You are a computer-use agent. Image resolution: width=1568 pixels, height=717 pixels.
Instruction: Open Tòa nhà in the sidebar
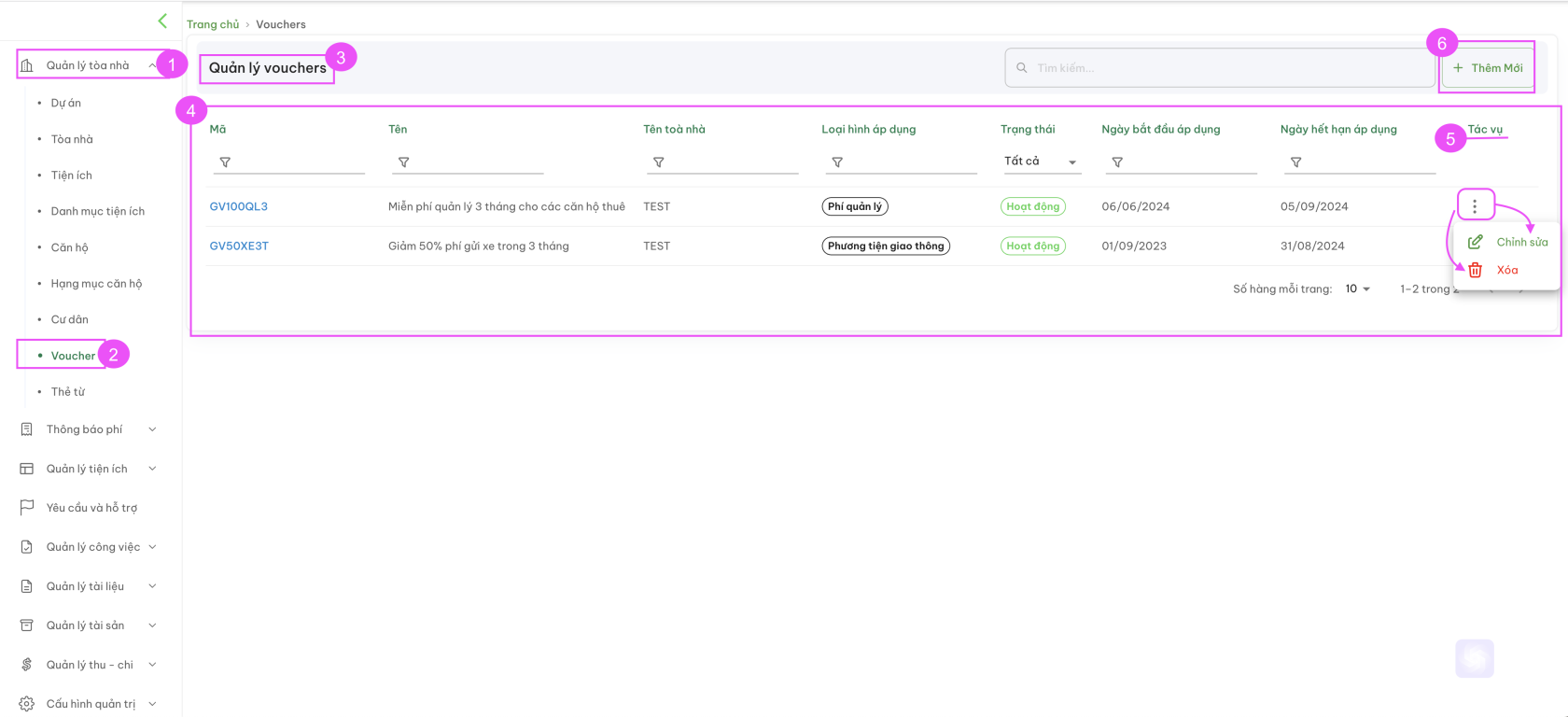click(72, 139)
